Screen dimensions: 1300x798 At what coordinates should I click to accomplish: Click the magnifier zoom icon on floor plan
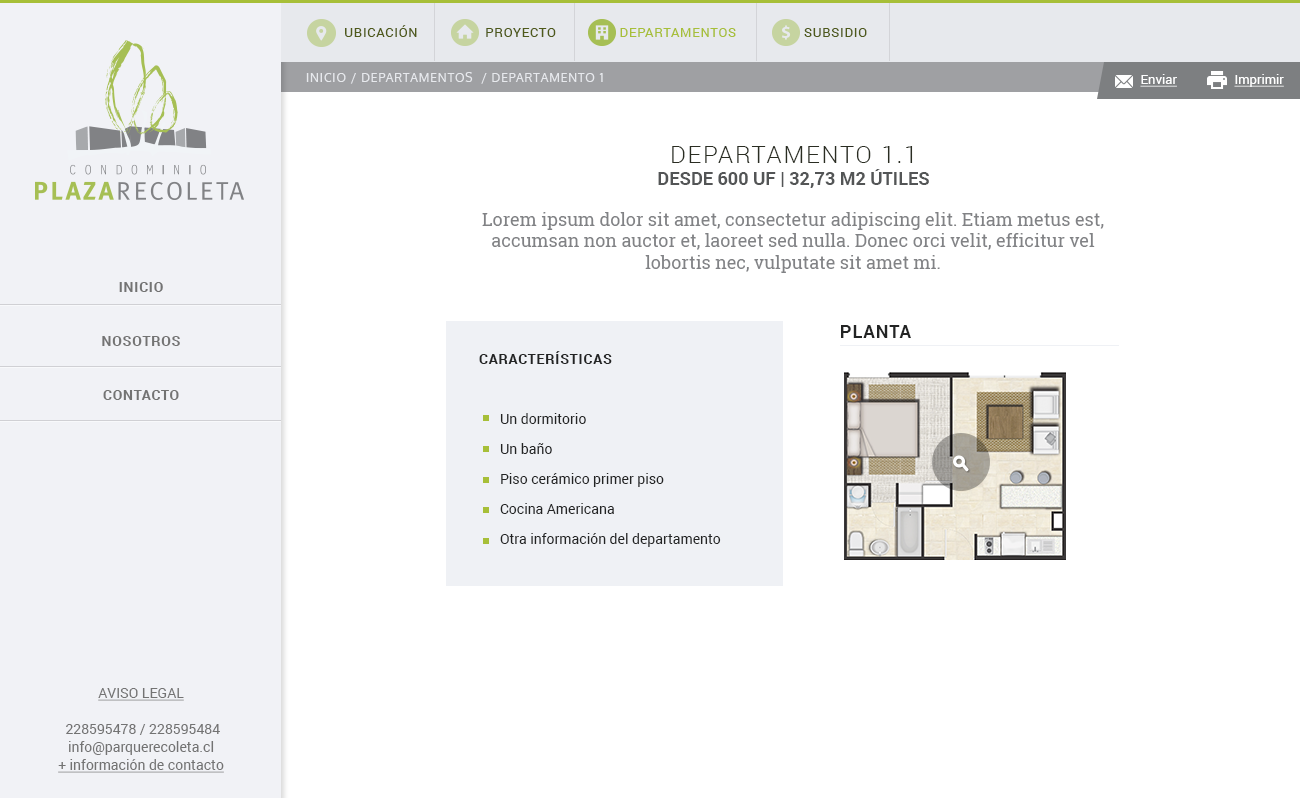point(961,463)
